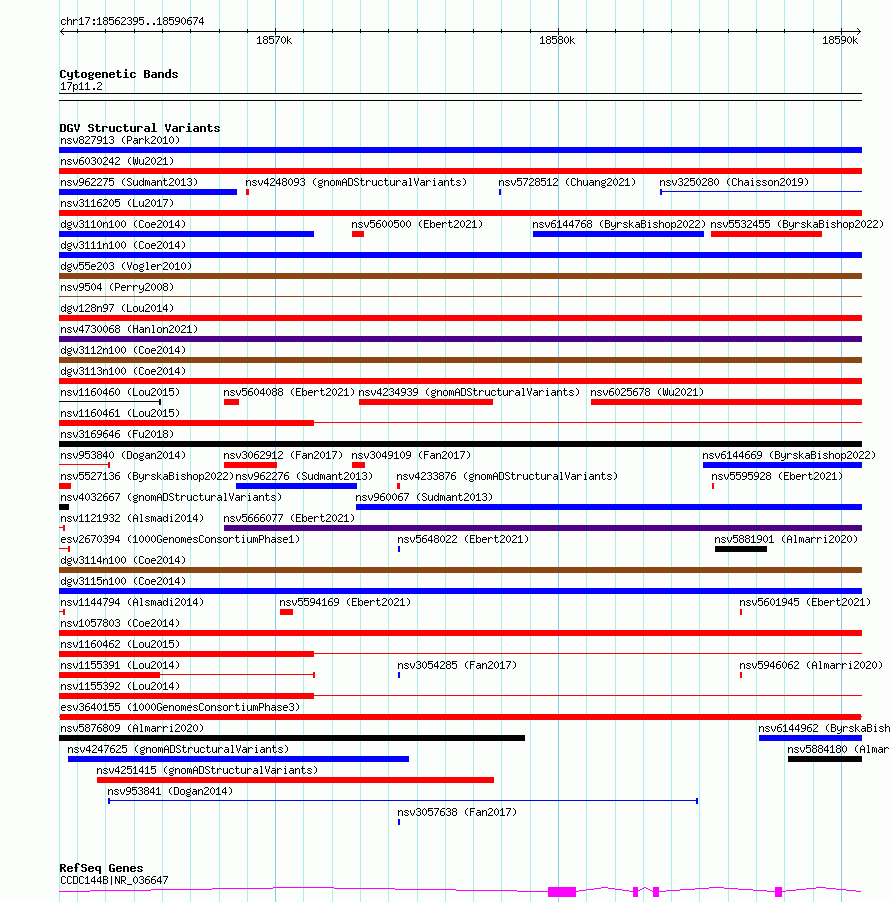Select the nsv1121932 (Alsmadi2014) label
Screen dimensions: 890x902
click(132, 518)
